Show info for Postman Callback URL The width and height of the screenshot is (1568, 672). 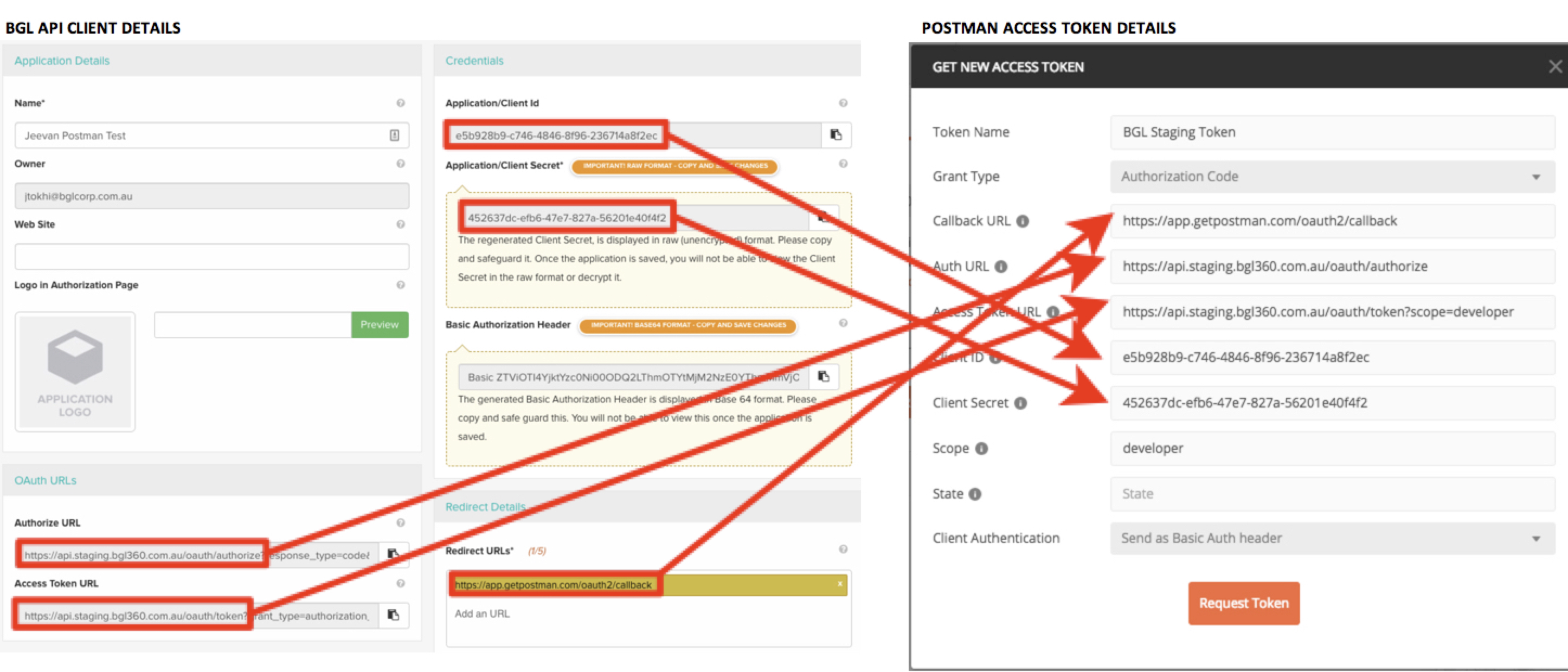pyautogui.click(x=1023, y=221)
